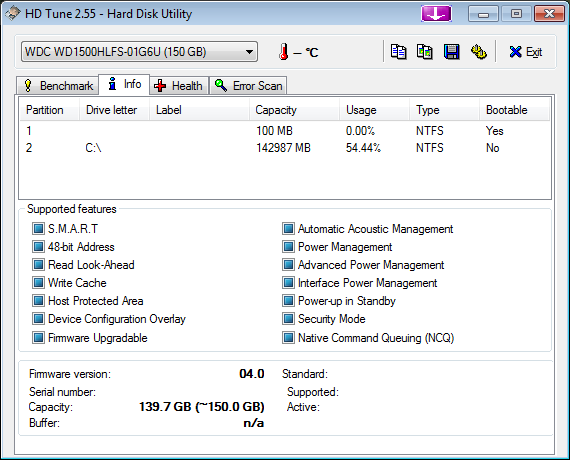Toggle the Power Management checkbox
The height and width of the screenshot is (460, 570).
click(288, 247)
